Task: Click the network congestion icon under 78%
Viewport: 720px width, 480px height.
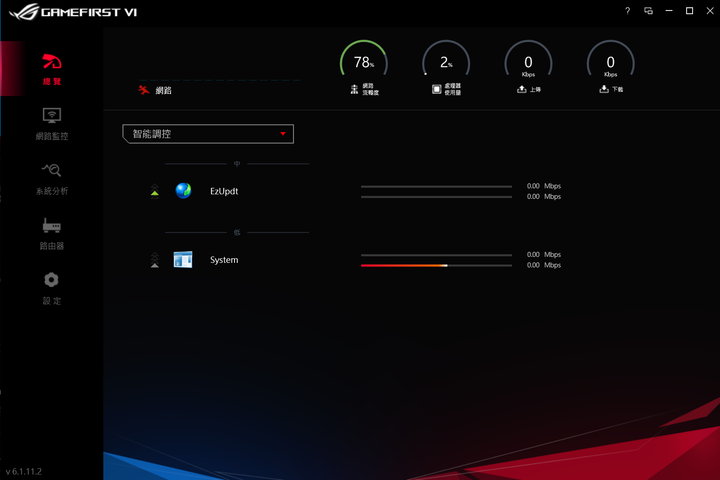Action: [x=354, y=89]
